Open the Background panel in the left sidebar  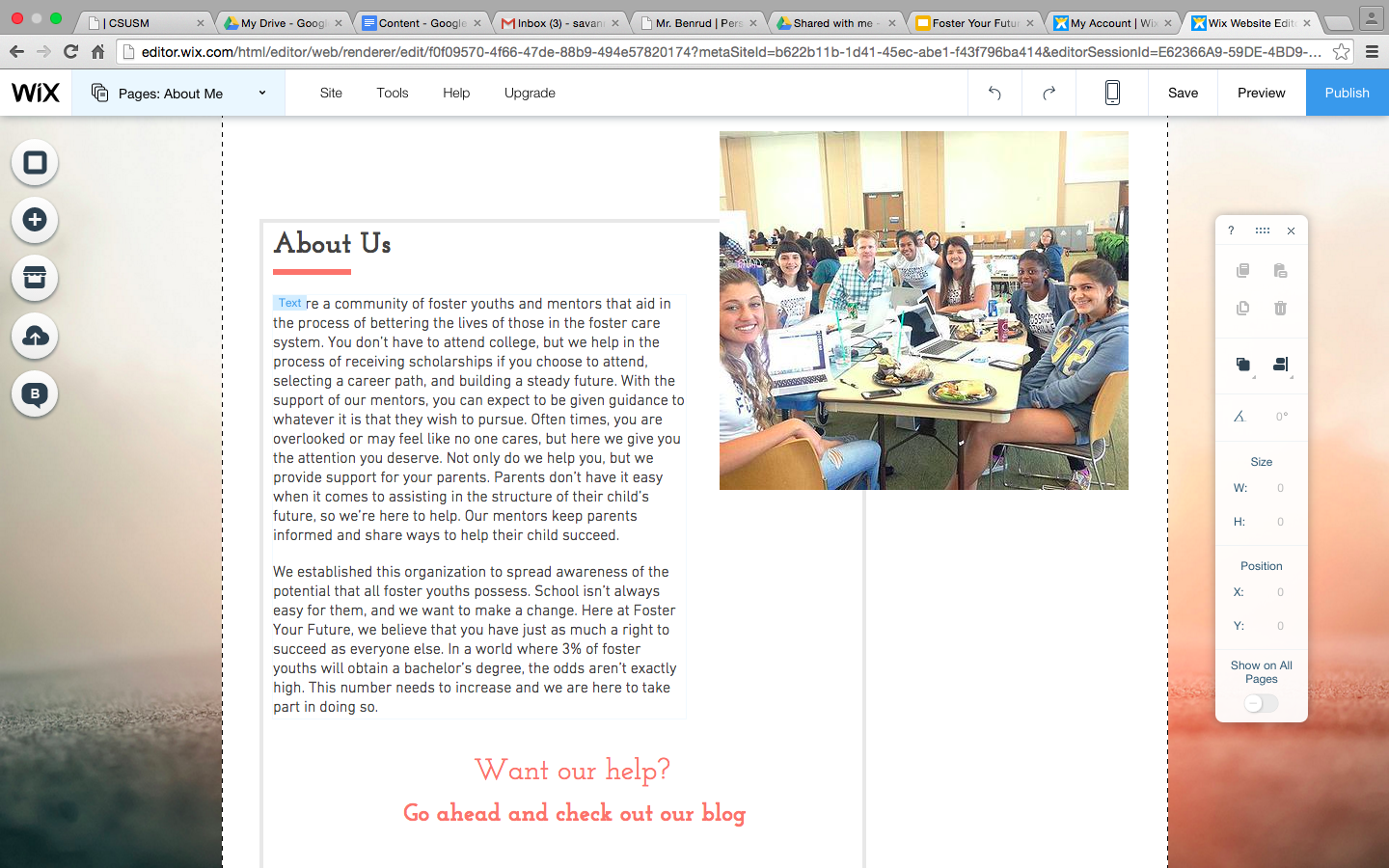pos(35,162)
